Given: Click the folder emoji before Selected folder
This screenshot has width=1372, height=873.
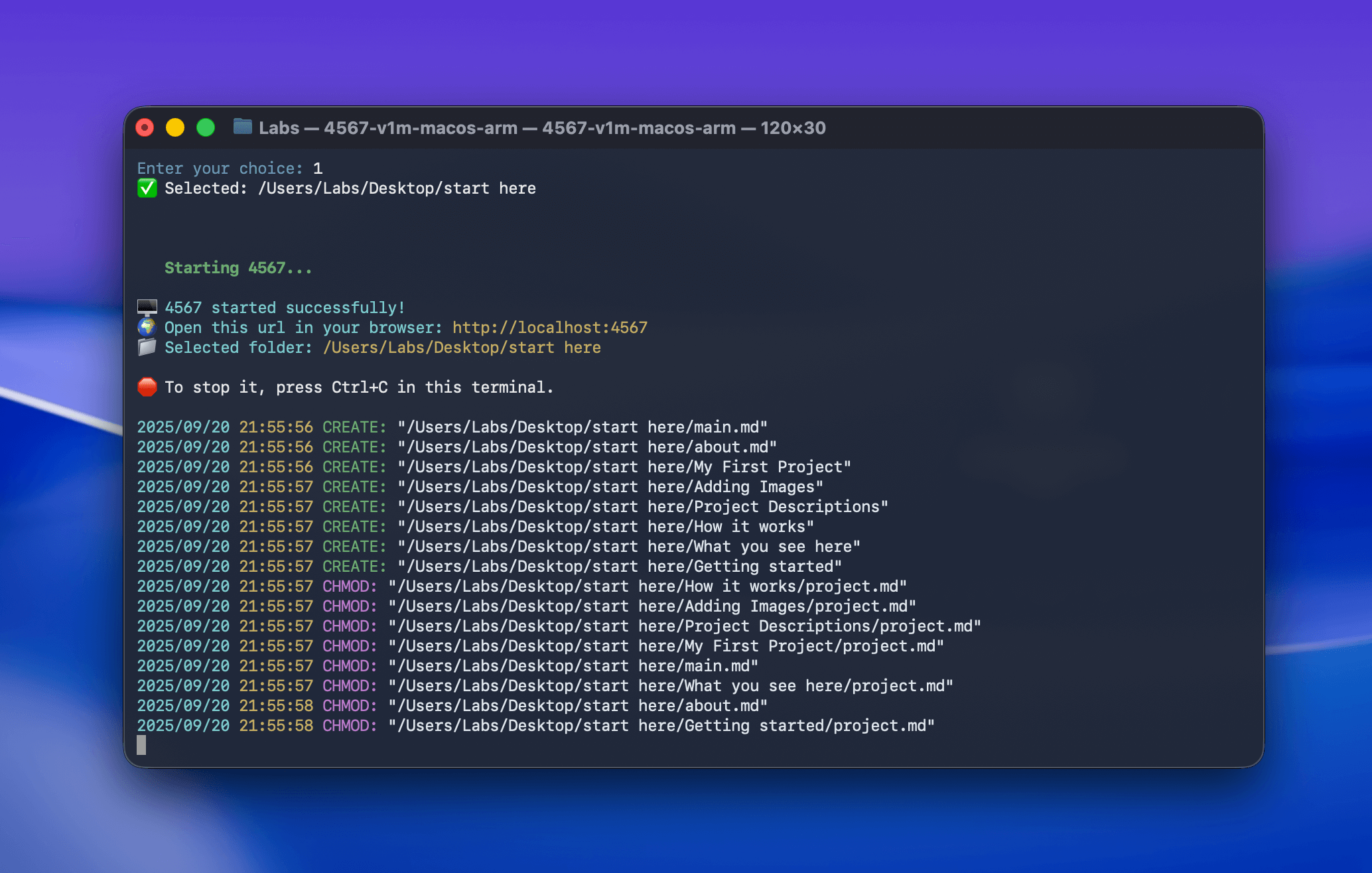Looking at the screenshot, I should point(147,347).
